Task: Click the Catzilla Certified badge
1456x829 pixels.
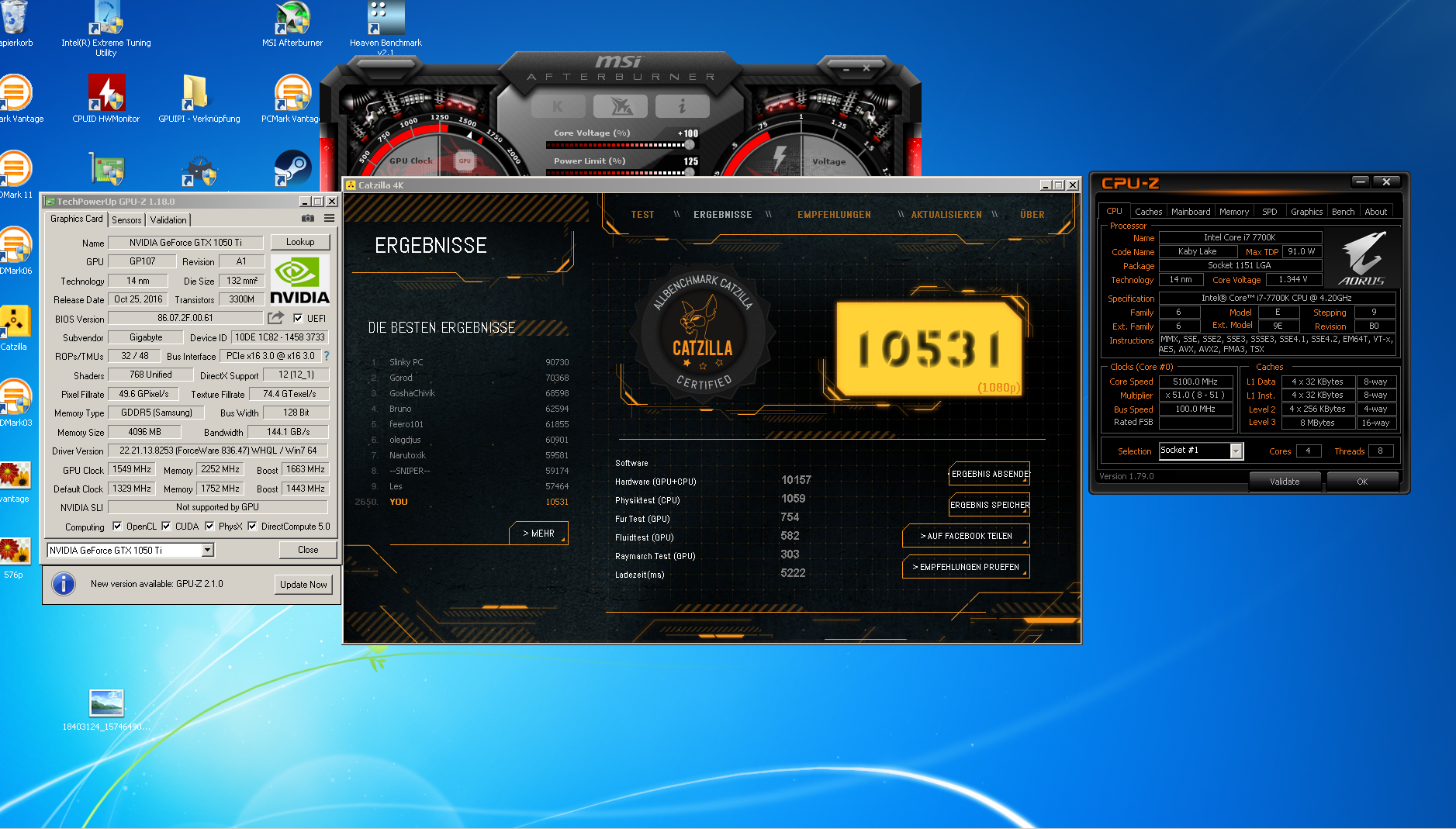Action: 702,333
